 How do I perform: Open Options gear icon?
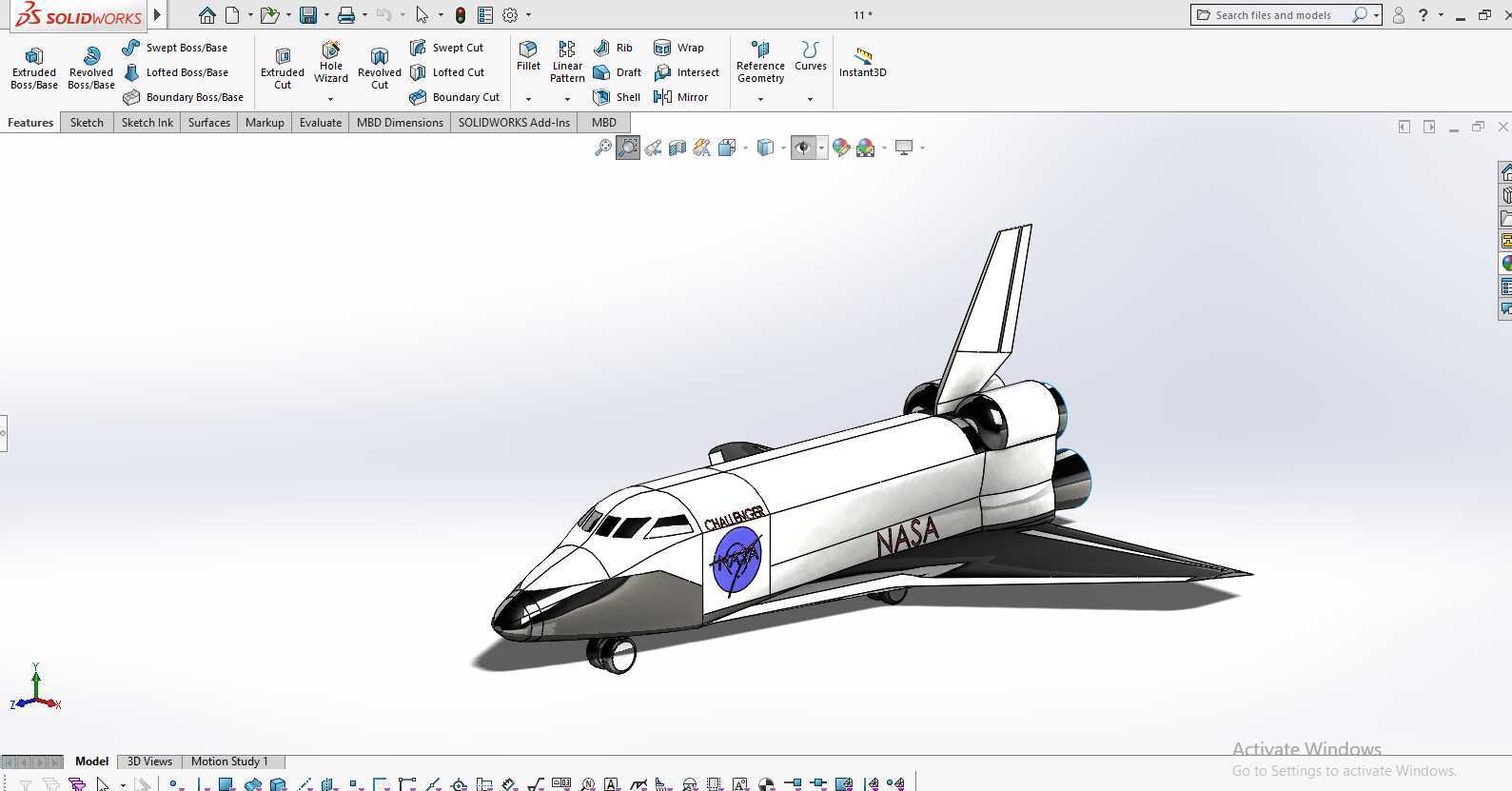click(x=510, y=15)
